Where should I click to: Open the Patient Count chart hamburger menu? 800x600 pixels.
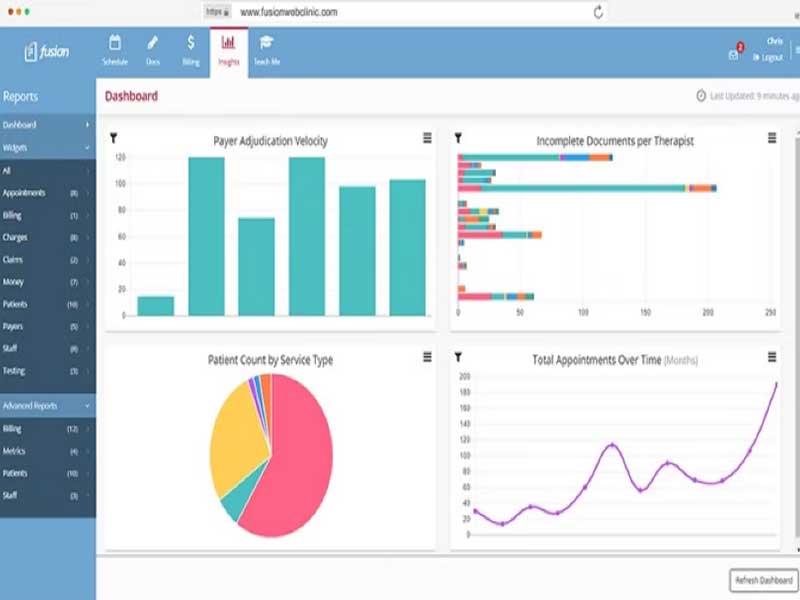click(428, 357)
